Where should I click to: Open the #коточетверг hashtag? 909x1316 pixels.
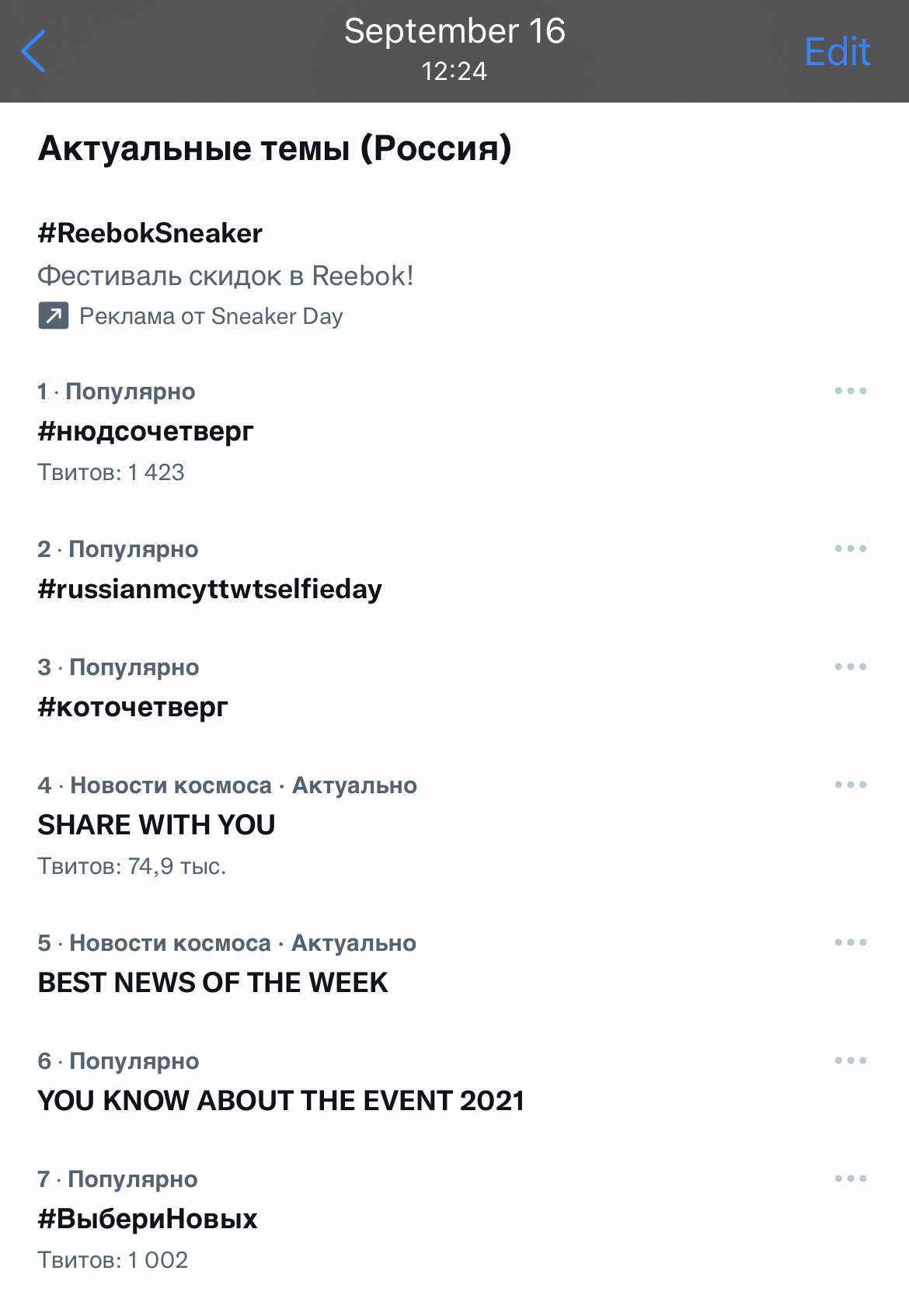[x=133, y=707]
